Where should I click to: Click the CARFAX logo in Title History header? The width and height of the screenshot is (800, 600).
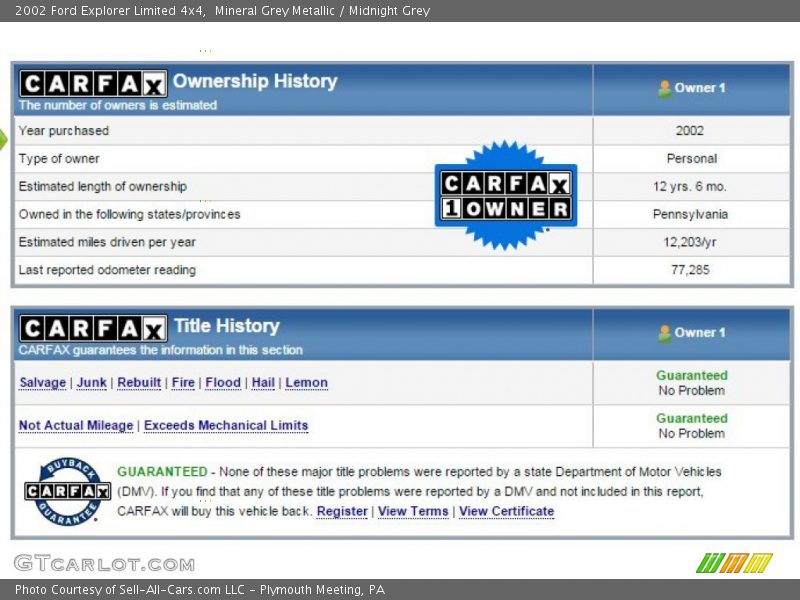click(93, 328)
